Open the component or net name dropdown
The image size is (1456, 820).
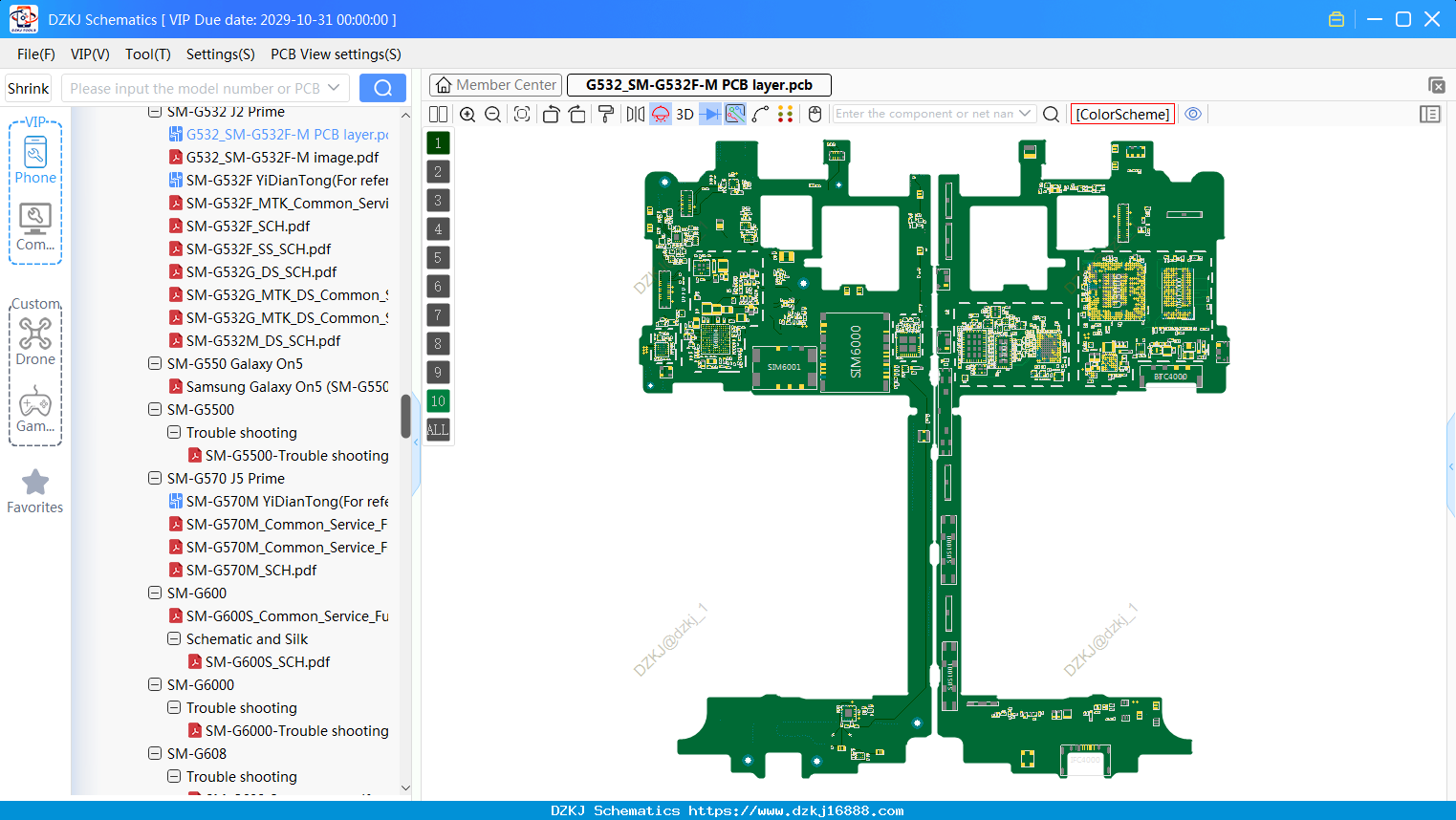pos(1025,114)
